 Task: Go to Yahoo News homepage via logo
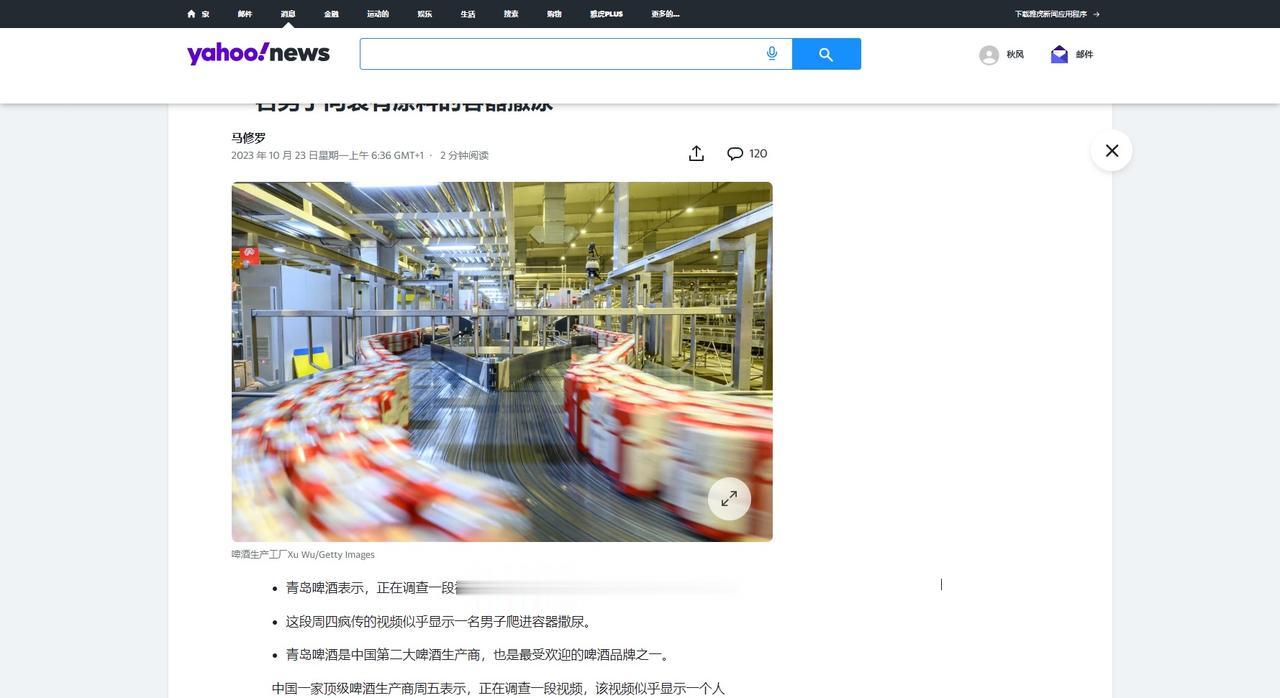click(x=258, y=54)
